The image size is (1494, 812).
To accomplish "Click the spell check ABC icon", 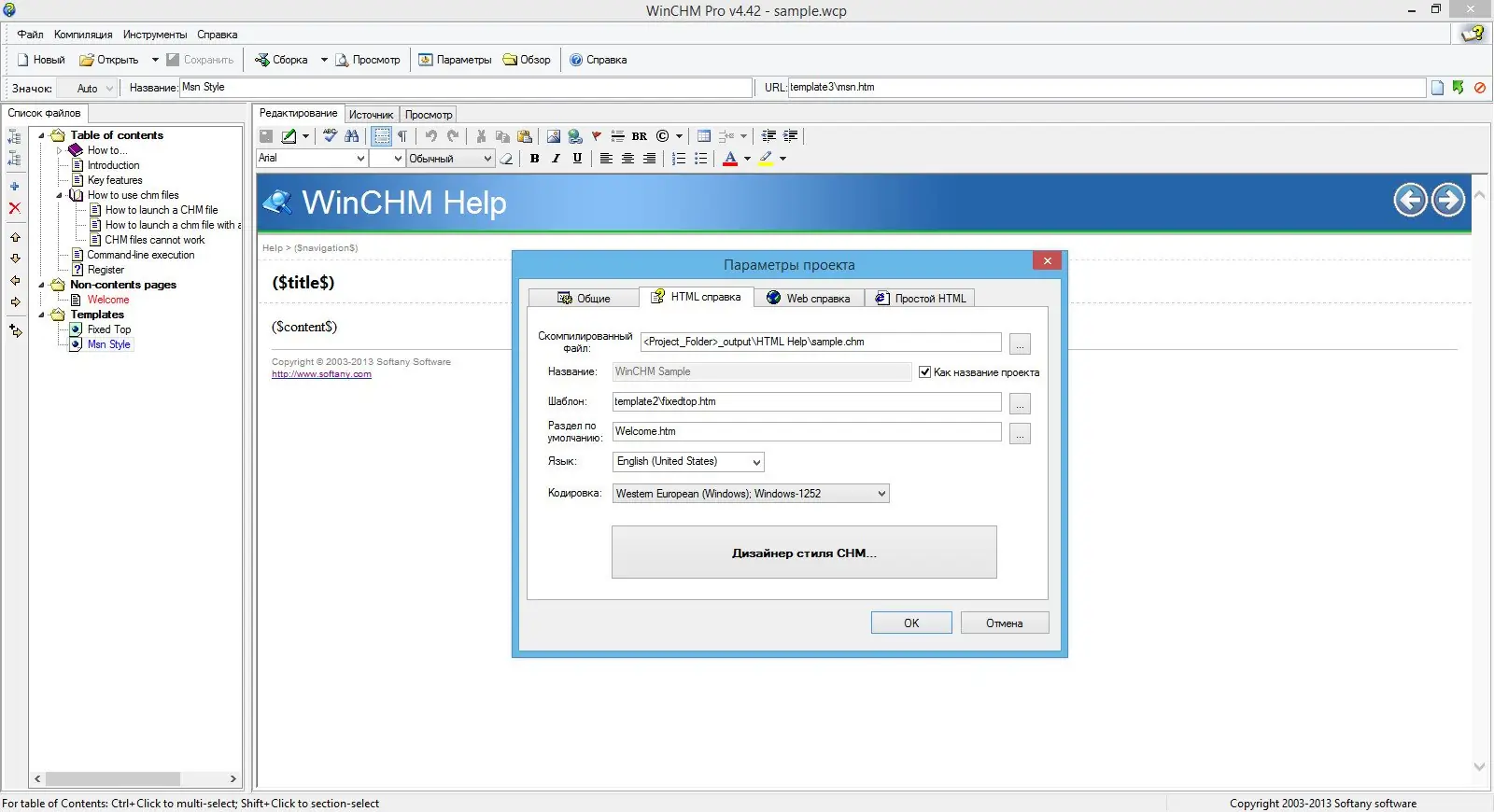I will coord(330,135).
